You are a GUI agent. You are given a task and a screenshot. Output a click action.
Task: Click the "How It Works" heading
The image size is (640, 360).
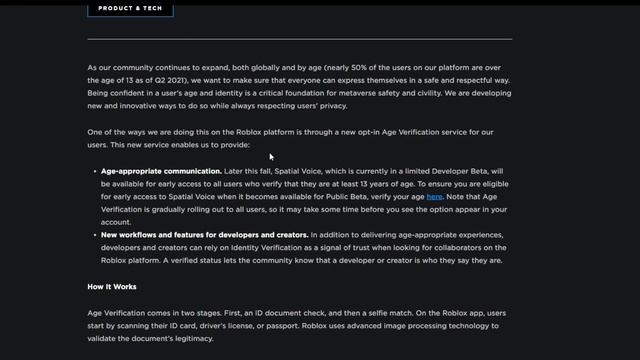pos(112,287)
